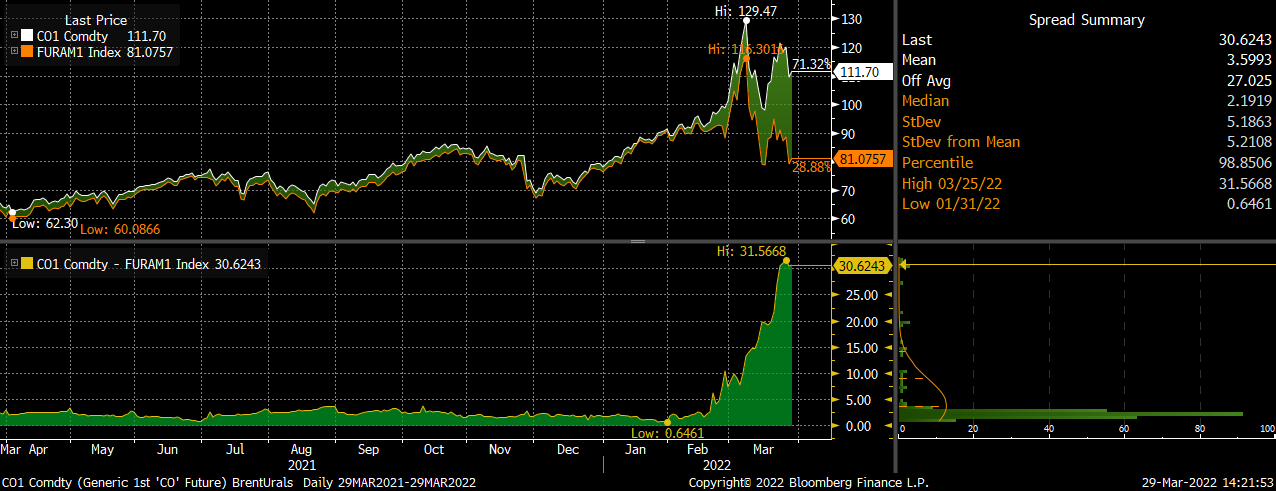This screenshot has height=491, width=1276.
Task: Click the orange 81.0757 price tag on axis
Action: pos(859,158)
